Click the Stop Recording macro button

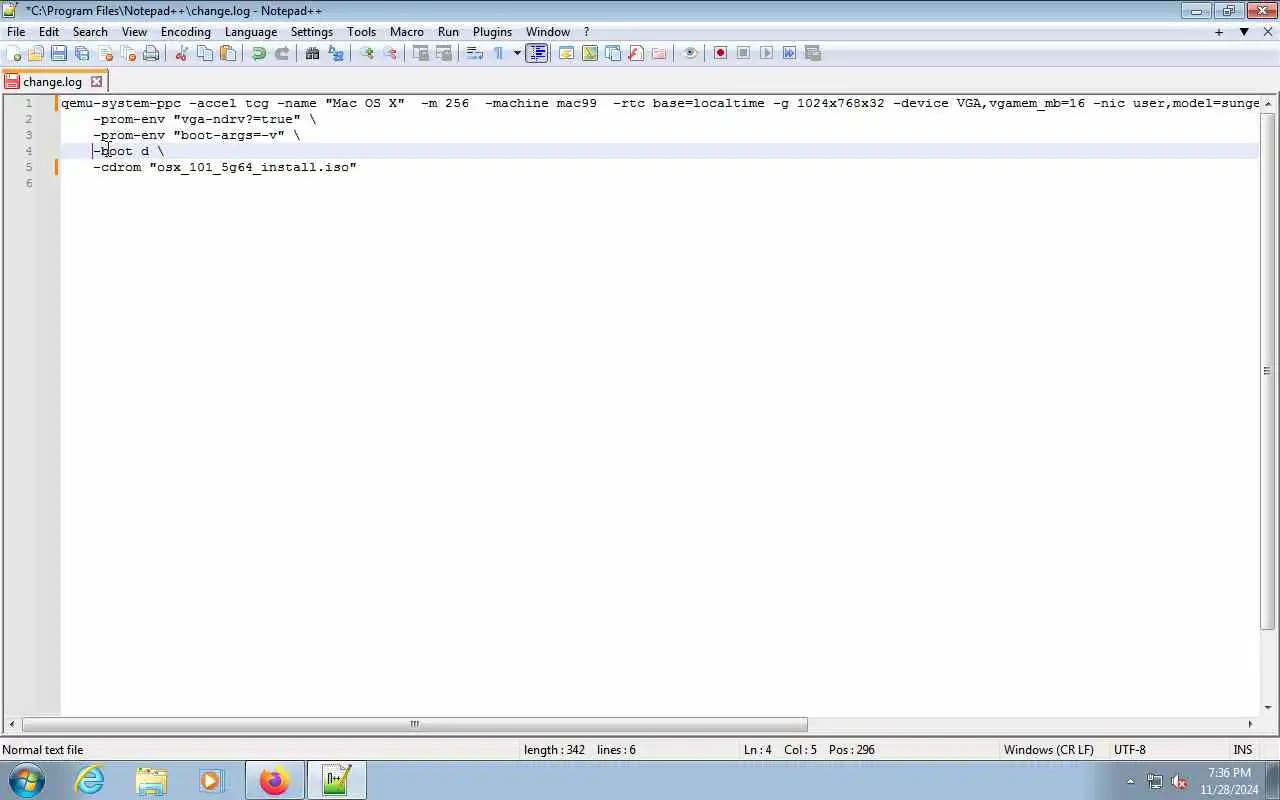point(743,53)
